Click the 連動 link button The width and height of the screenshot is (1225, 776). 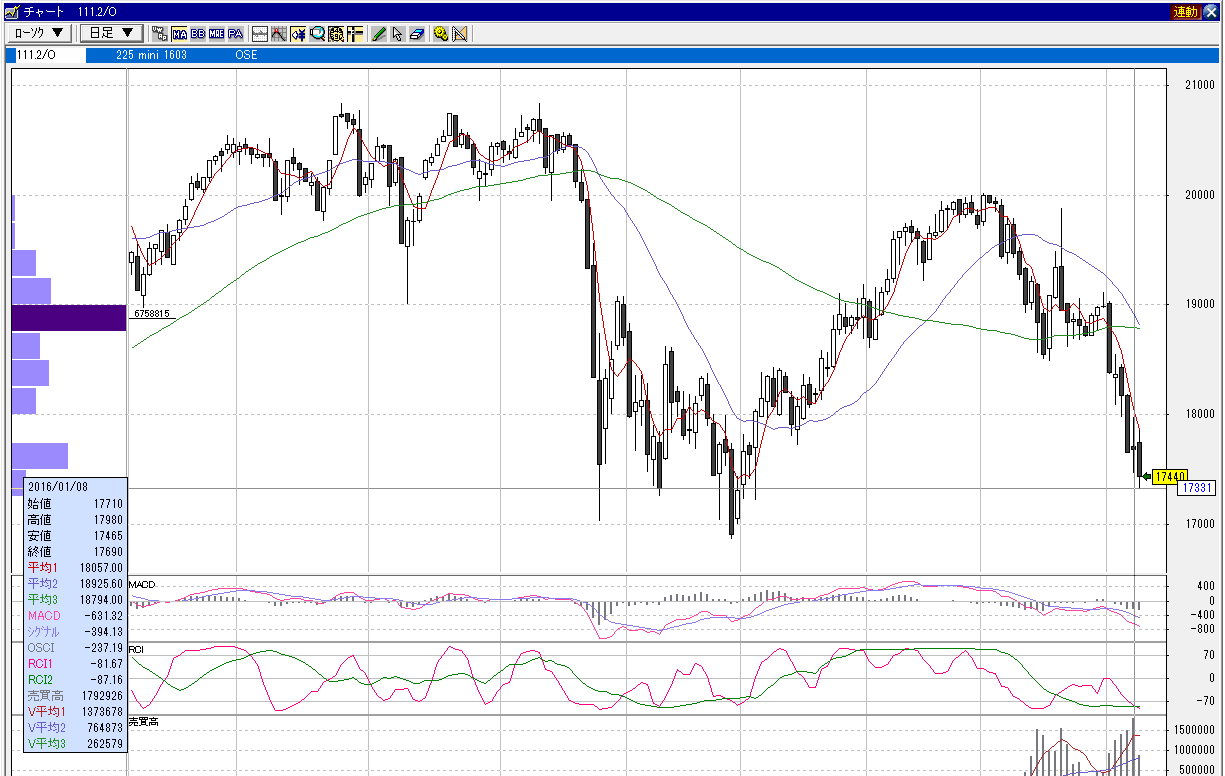coord(1185,11)
